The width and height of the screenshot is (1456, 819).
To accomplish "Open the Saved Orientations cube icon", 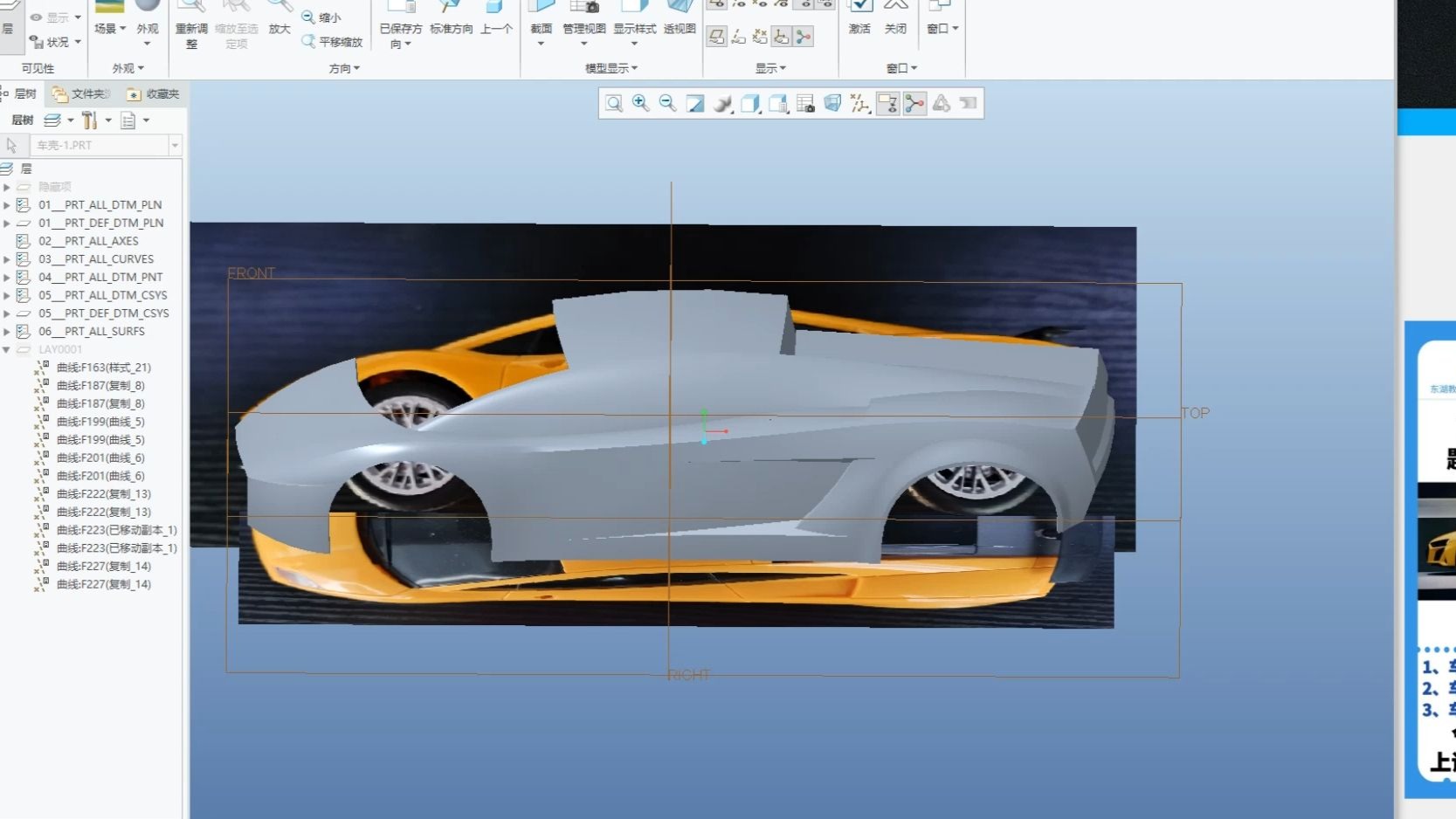I will [x=777, y=104].
